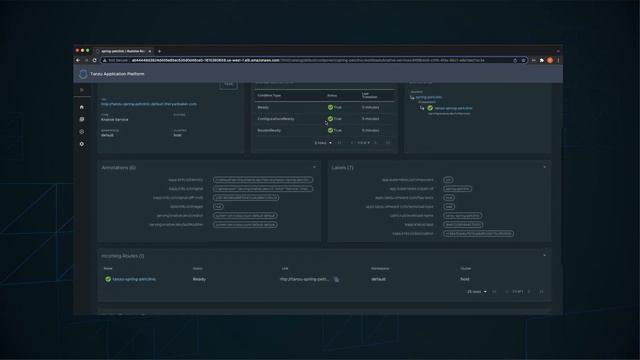The width and height of the screenshot is (640, 360).
Task: Click the ConfigurationsReady green status checkmark
Action: (x=330, y=119)
